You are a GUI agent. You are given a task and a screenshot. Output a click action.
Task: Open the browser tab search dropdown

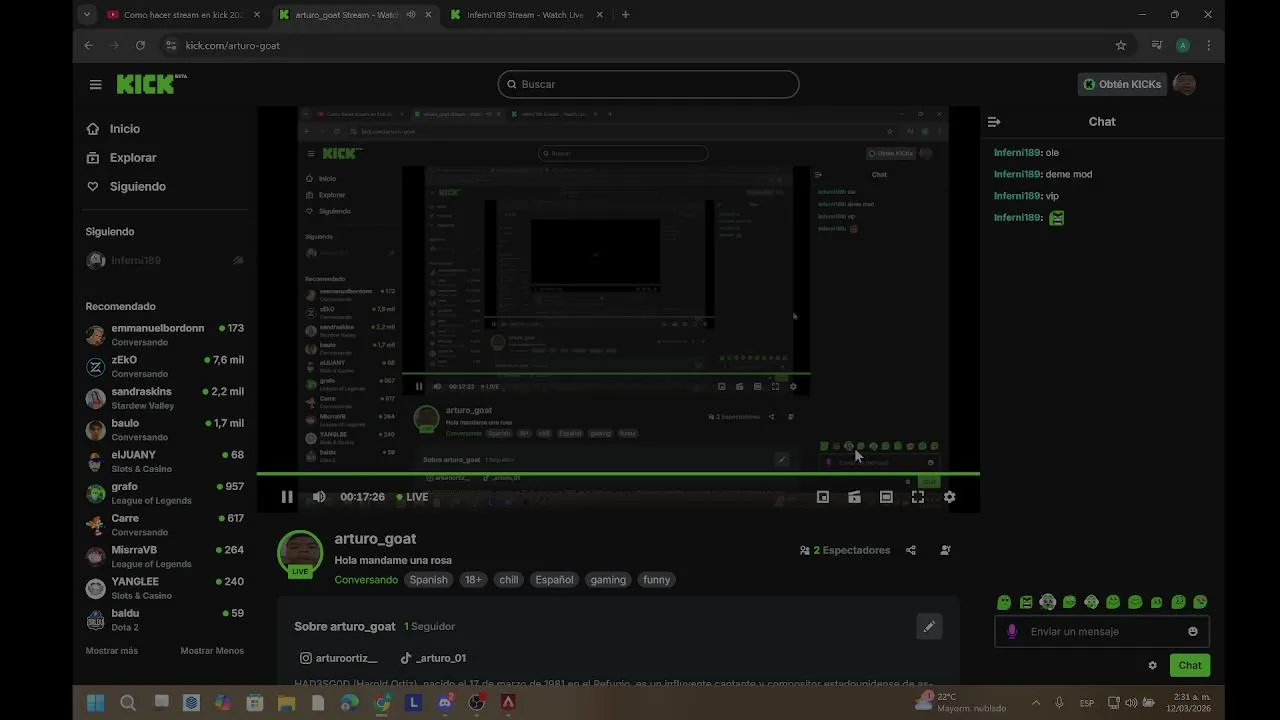[x=87, y=15]
